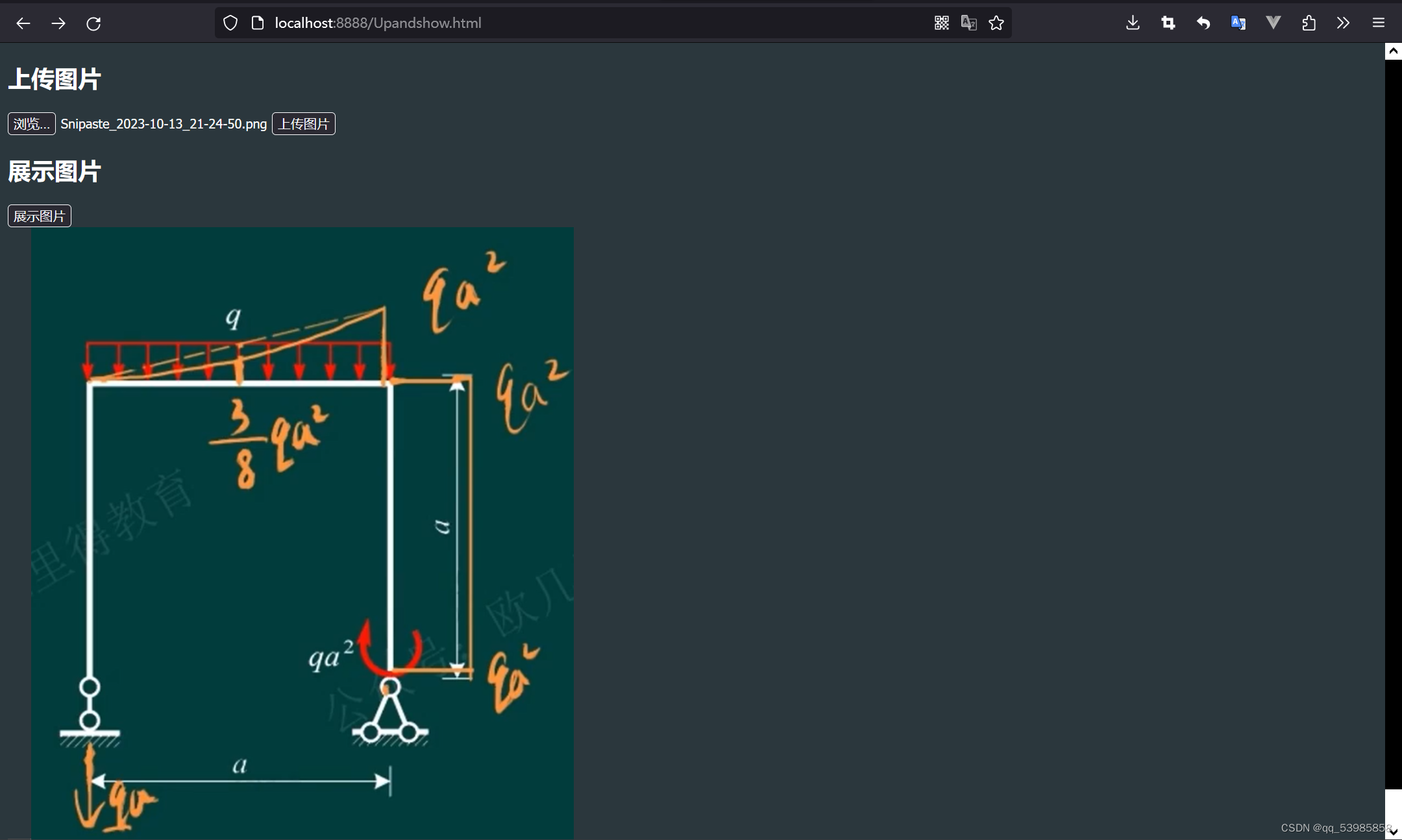Open the QR code generator icon
The height and width of the screenshot is (840, 1402).
pos(941,23)
